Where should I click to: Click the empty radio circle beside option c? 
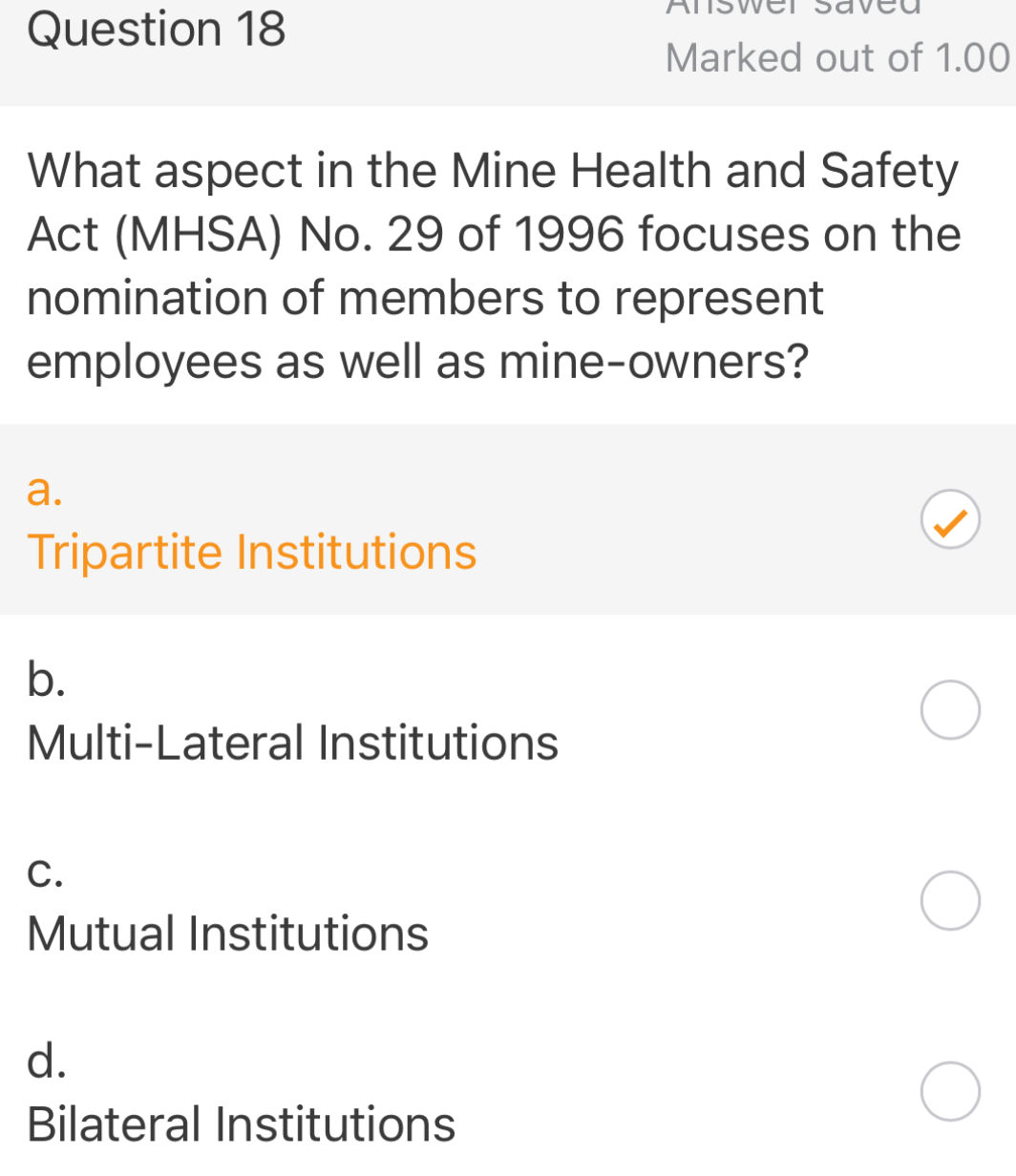pos(949,899)
